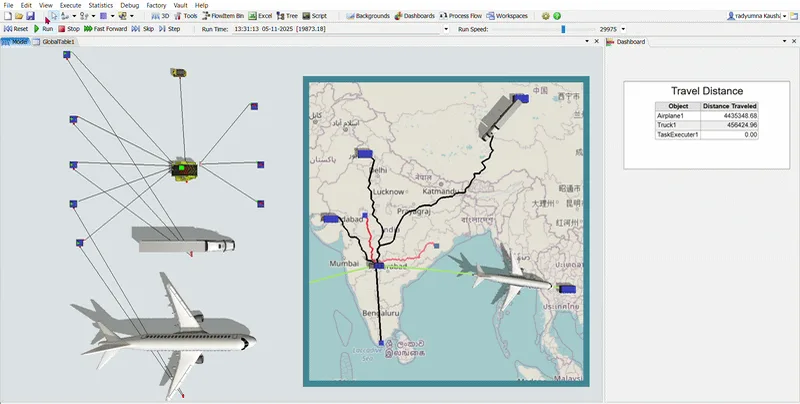Open the View menu
Screen dimensions: 800x404
pos(45,5)
